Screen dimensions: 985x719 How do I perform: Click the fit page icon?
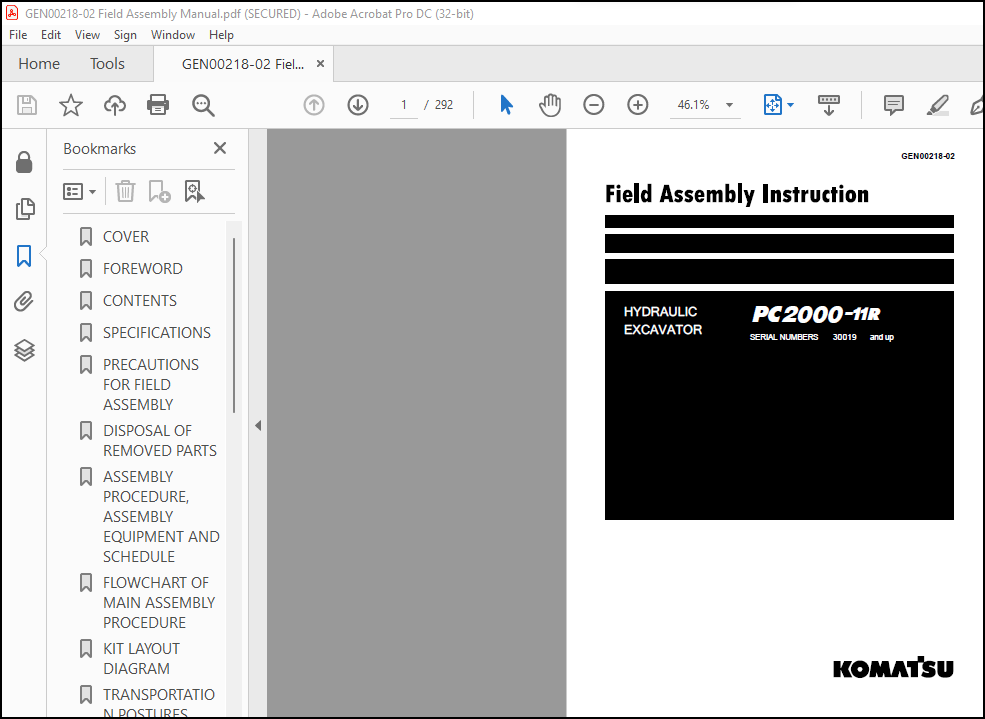(773, 105)
